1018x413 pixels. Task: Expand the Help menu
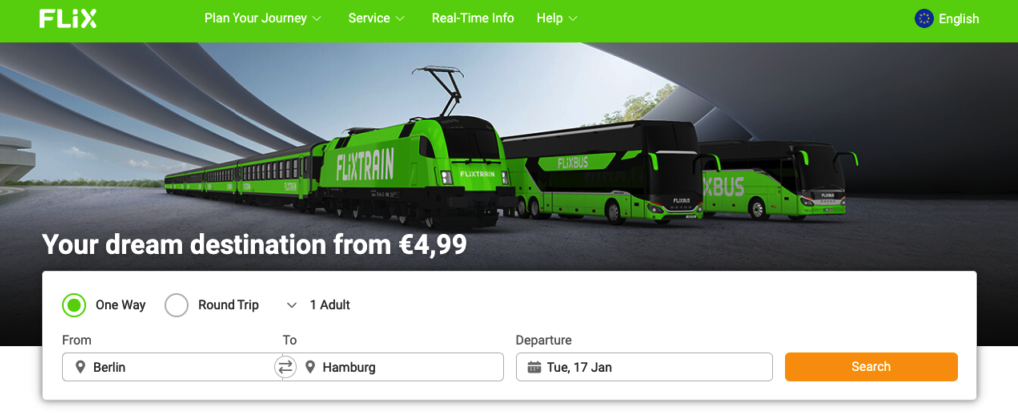[x=556, y=18]
